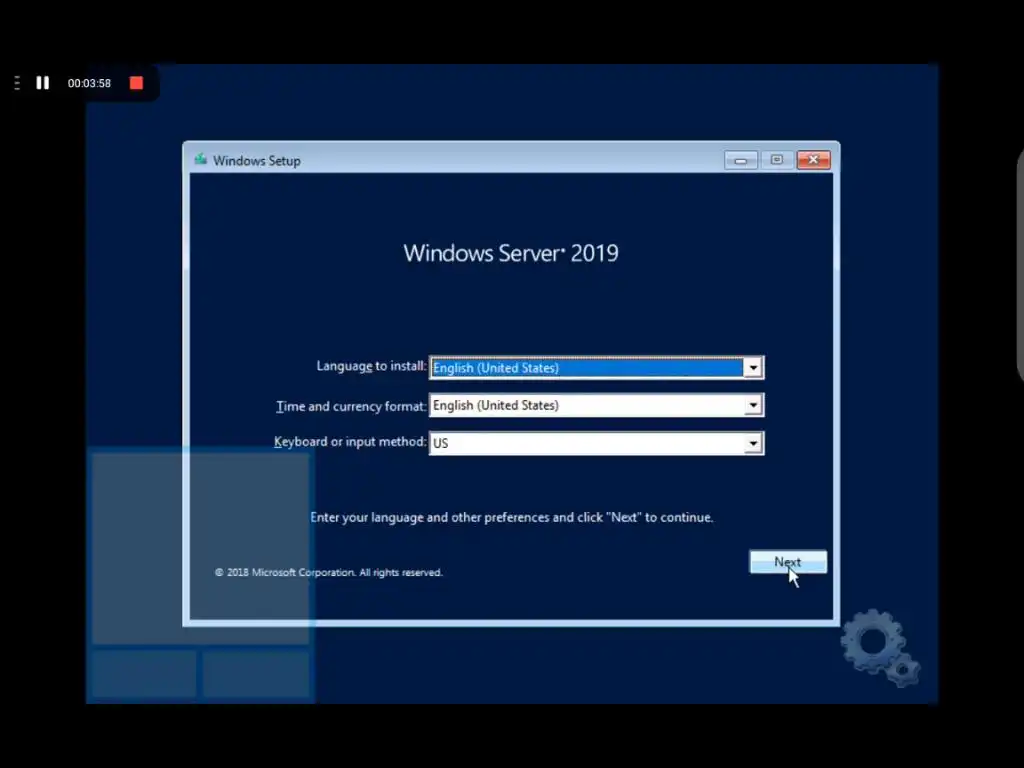The width and height of the screenshot is (1024, 768).
Task: Maximize the Windows Setup window
Action: tap(776, 160)
